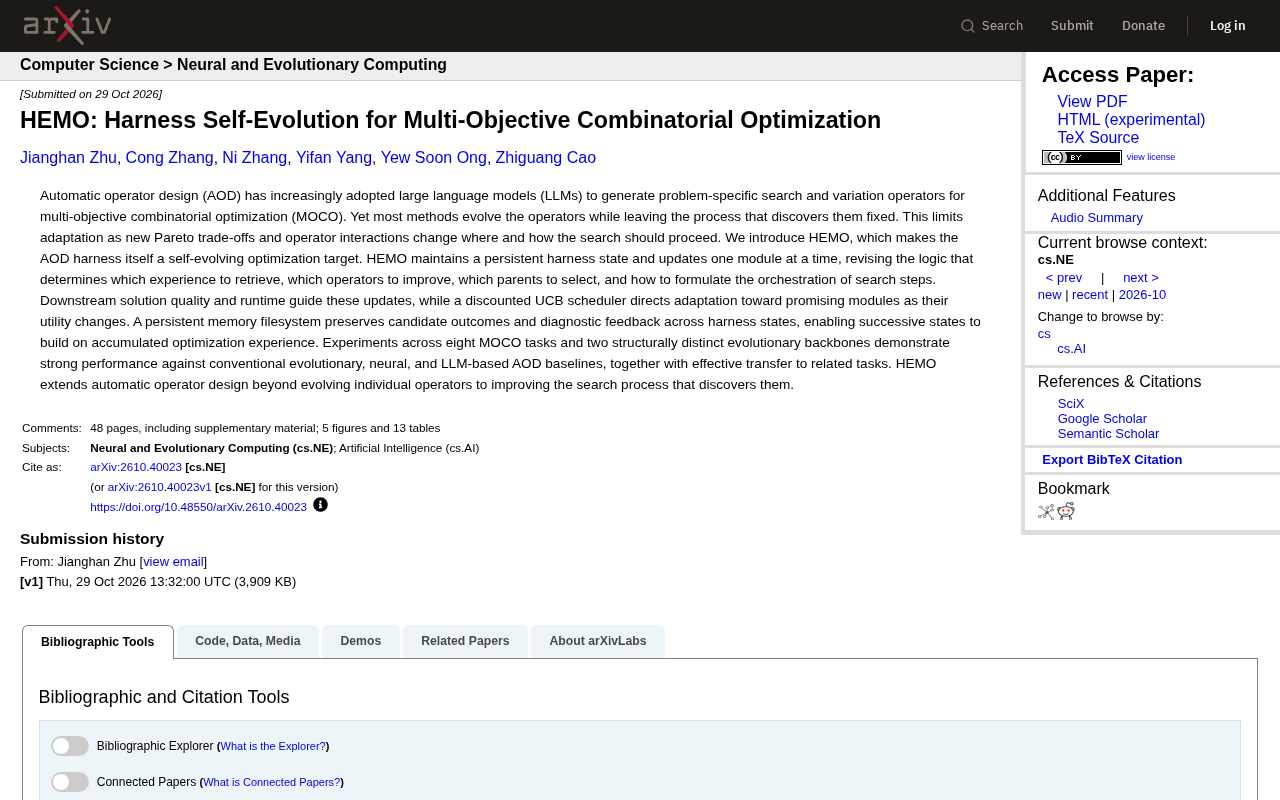Click Export BibTeX Citation
The width and height of the screenshot is (1280, 800).
1112,460
